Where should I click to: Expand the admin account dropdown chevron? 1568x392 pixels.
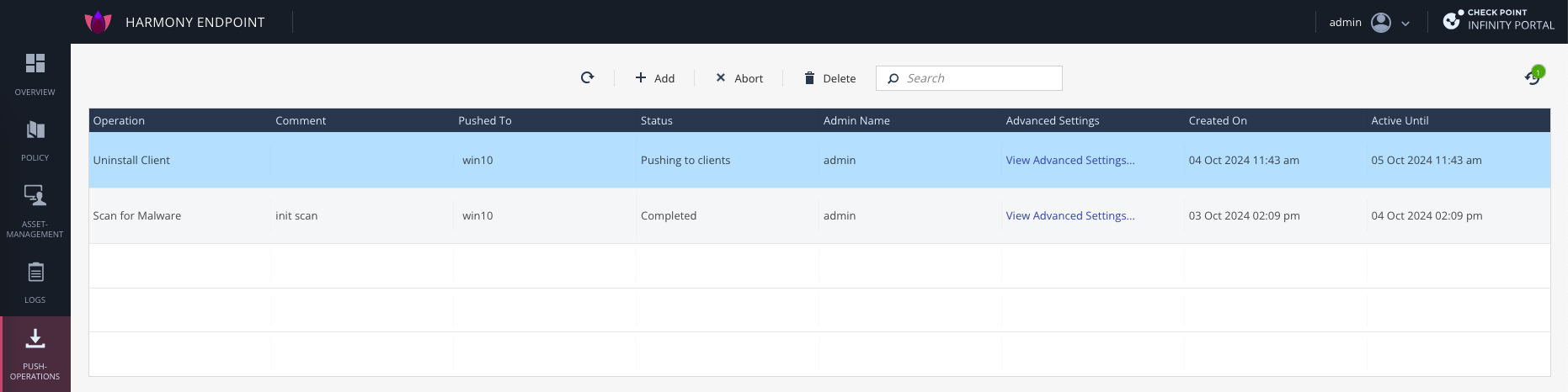pyautogui.click(x=1405, y=24)
